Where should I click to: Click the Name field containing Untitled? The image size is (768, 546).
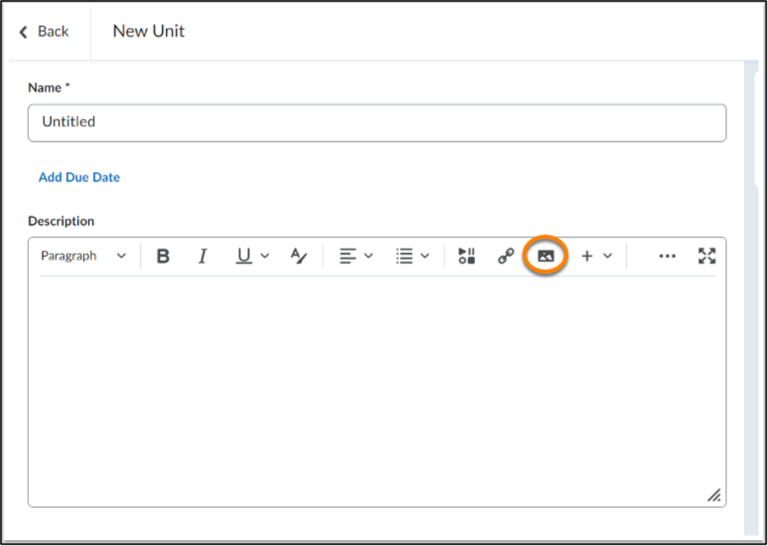click(376, 122)
